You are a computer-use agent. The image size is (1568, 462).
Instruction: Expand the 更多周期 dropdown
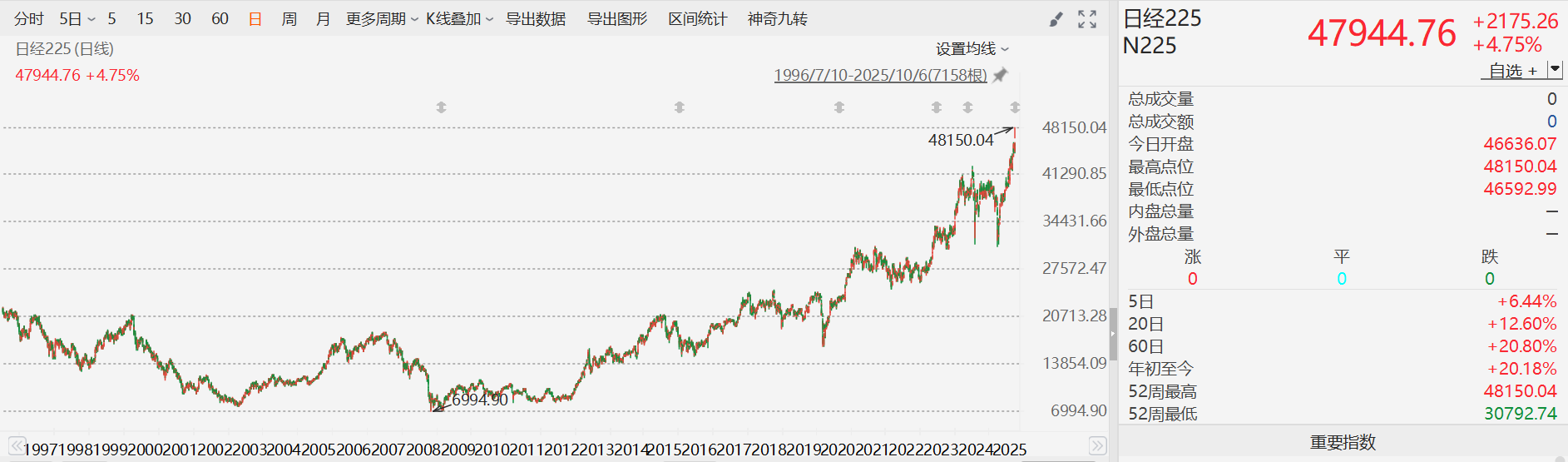point(414,19)
